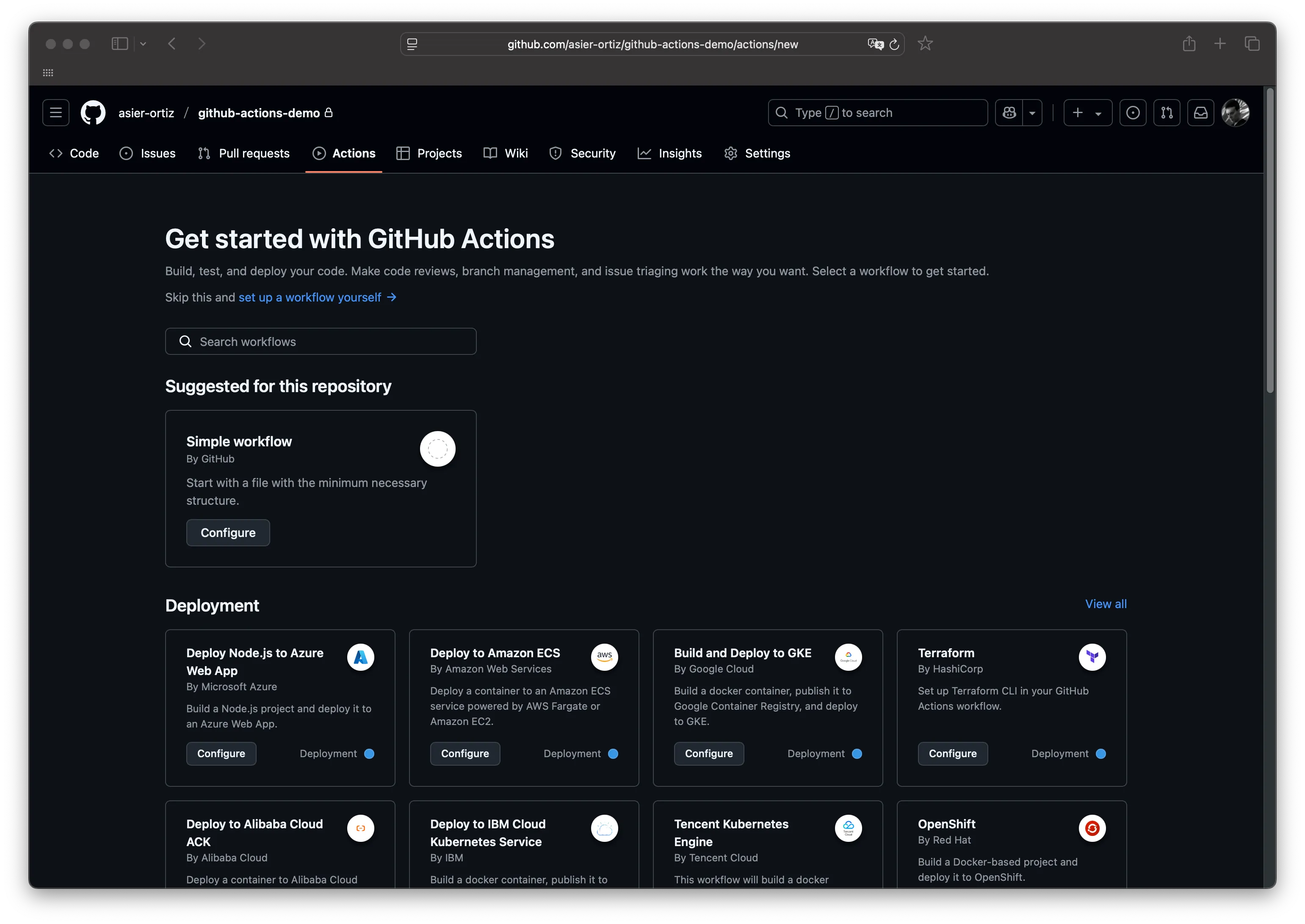
Task: Open the GitHub homepage via the Octocat logo
Action: pos(93,113)
